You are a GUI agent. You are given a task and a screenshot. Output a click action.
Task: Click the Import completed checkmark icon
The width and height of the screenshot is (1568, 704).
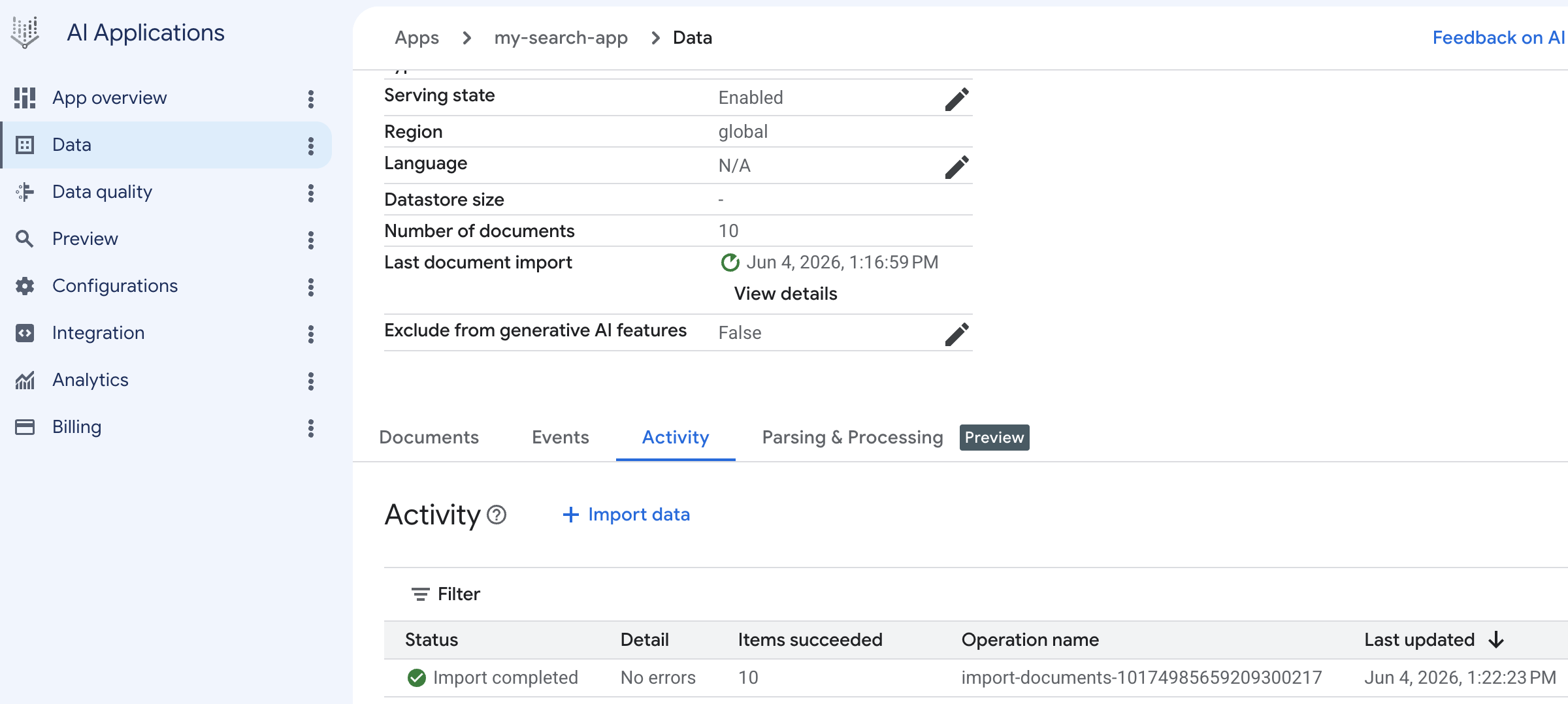point(416,678)
